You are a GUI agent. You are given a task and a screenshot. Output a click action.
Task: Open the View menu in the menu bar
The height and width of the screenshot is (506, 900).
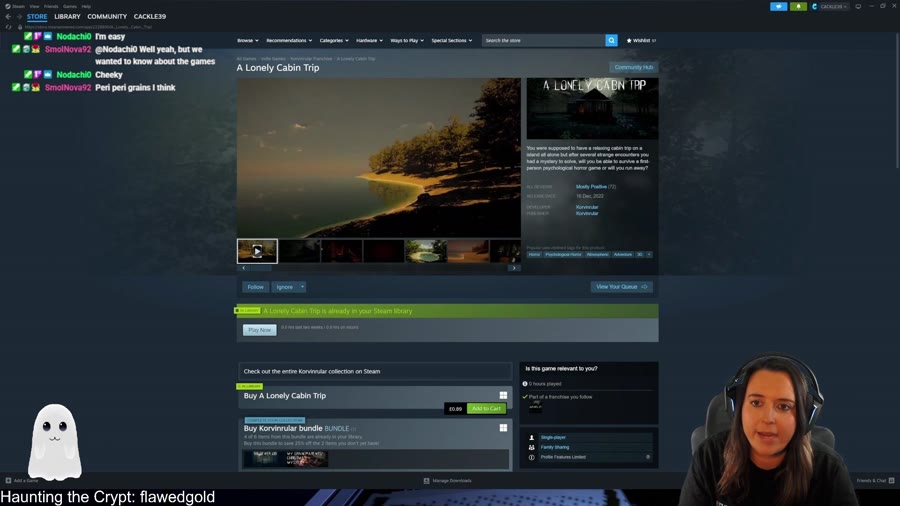[34, 6]
